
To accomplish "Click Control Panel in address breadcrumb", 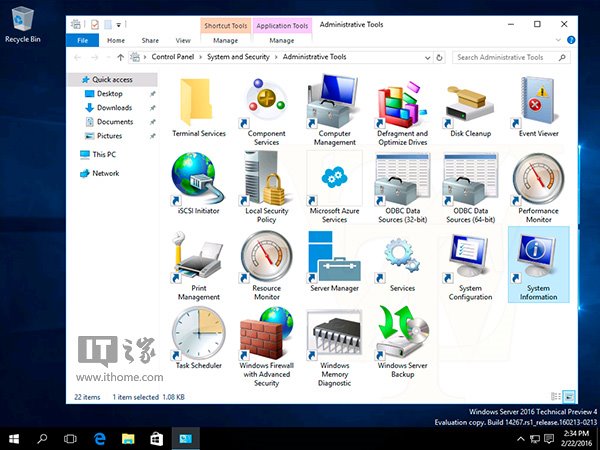I will [x=173, y=57].
